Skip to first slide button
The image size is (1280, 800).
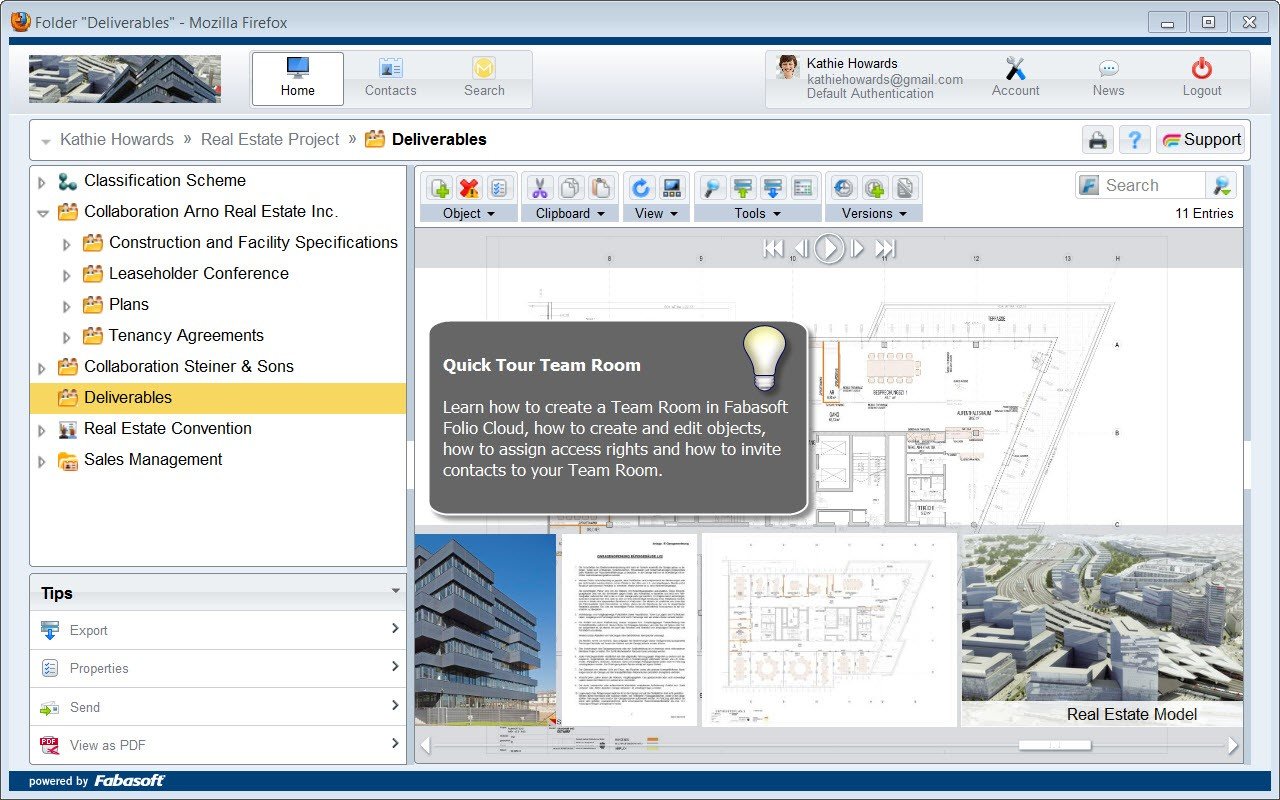tap(773, 249)
